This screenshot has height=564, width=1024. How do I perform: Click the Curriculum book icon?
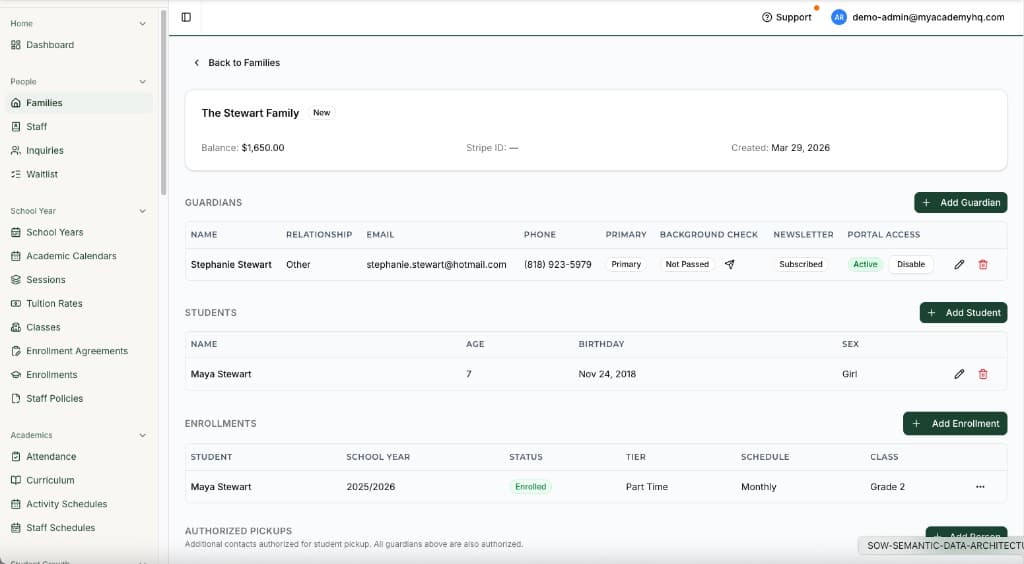pyautogui.click(x=16, y=480)
